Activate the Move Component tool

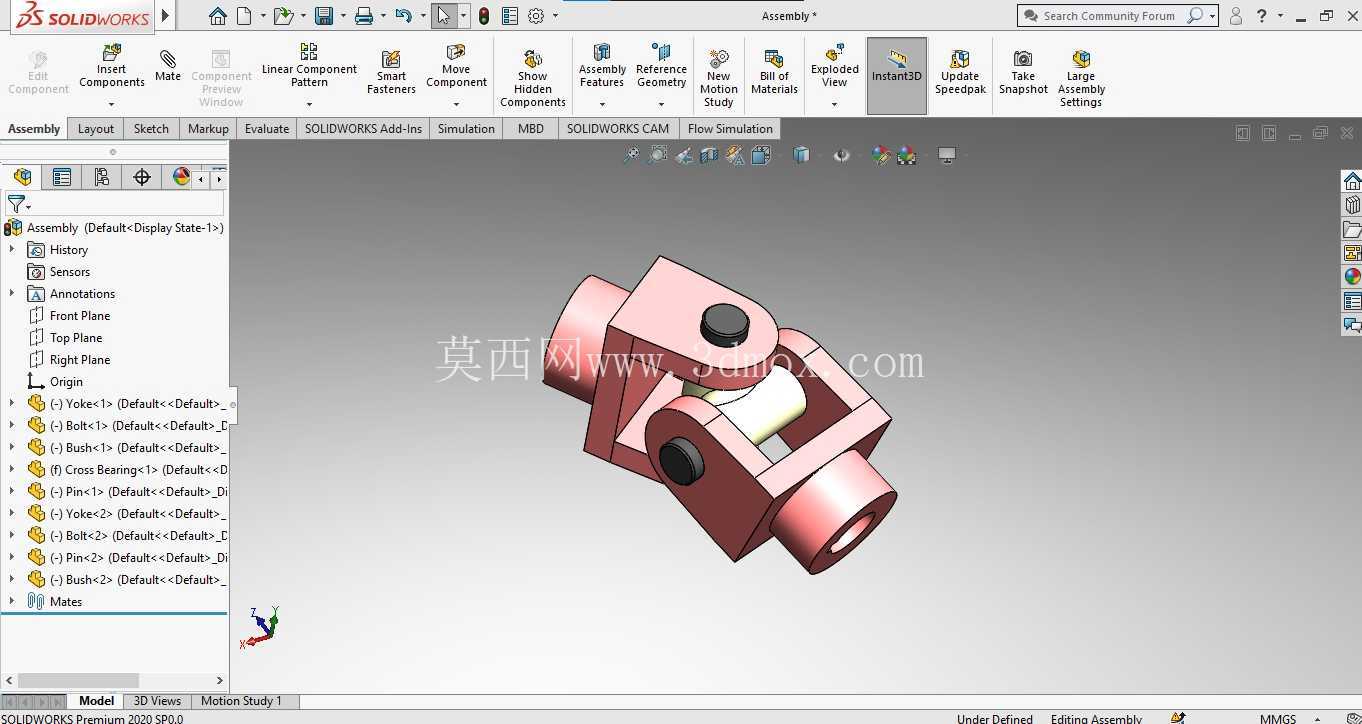pyautogui.click(x=456, y=67)
